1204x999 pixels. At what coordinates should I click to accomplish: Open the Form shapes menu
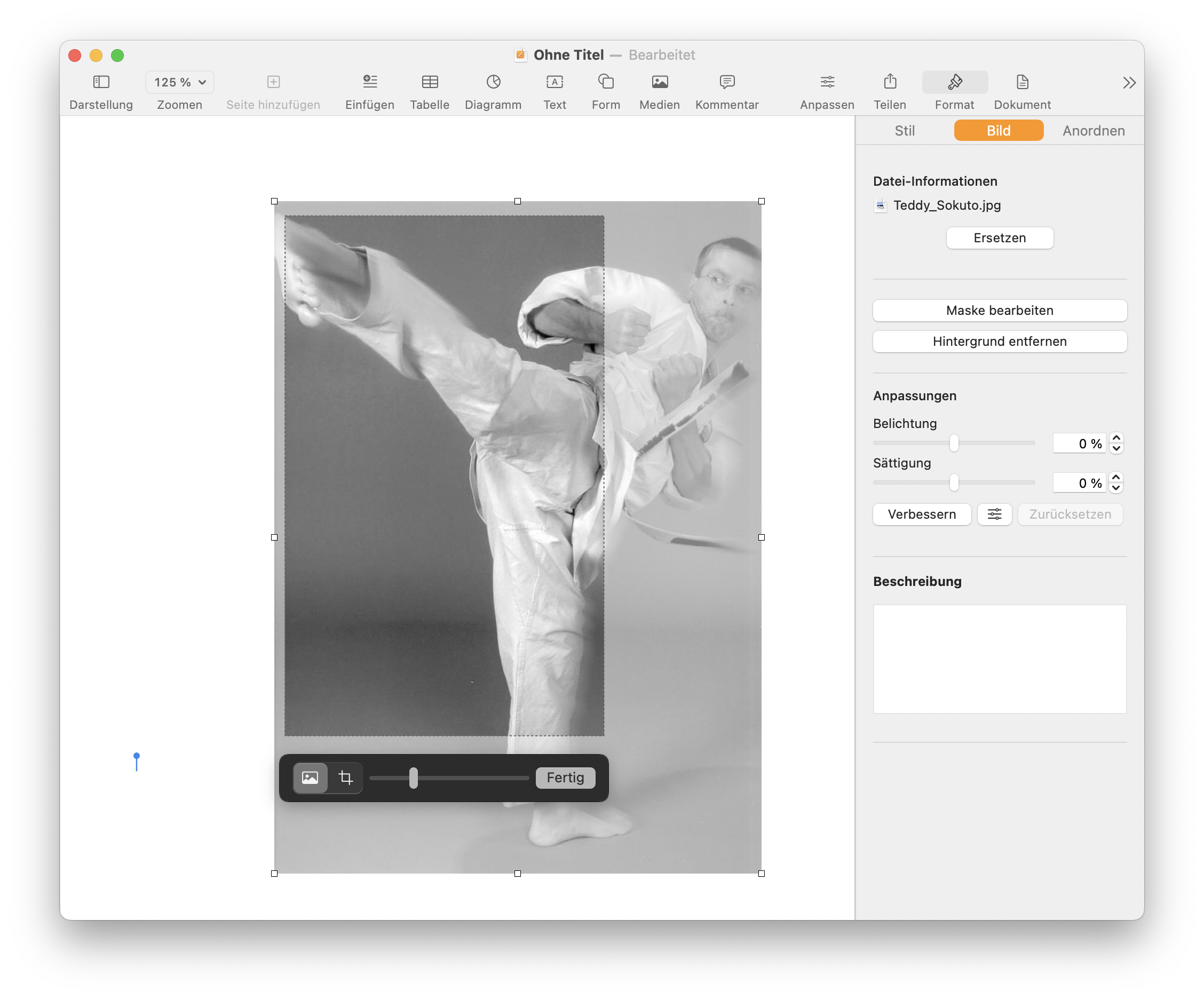[605, 82]
